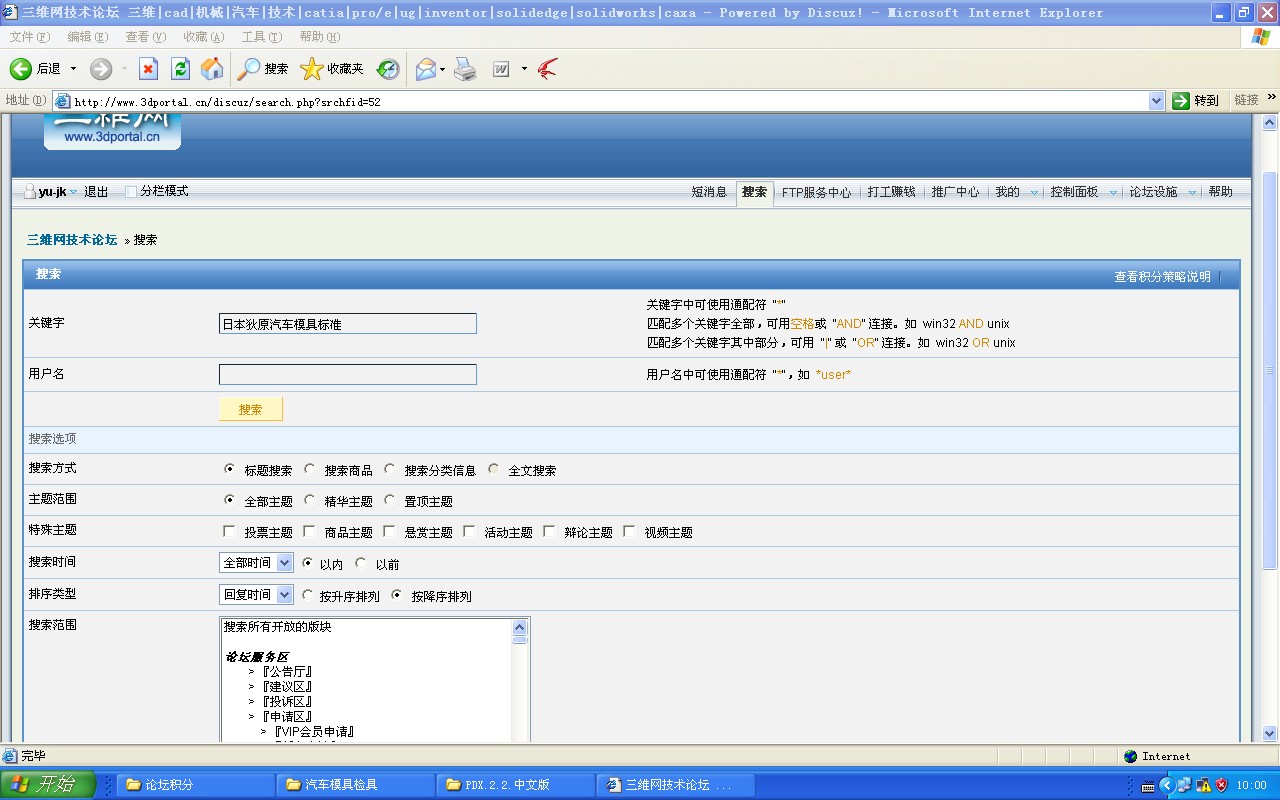Click the 关键字 keyword input field
Viewport: 1280px width, 800px height.
pos(348,324)
